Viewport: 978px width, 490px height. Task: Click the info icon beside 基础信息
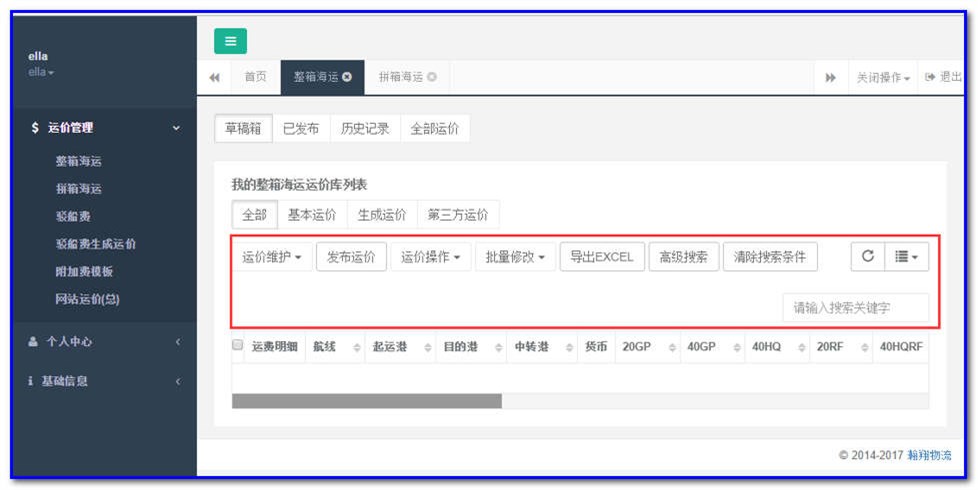[x=31, y=381]
